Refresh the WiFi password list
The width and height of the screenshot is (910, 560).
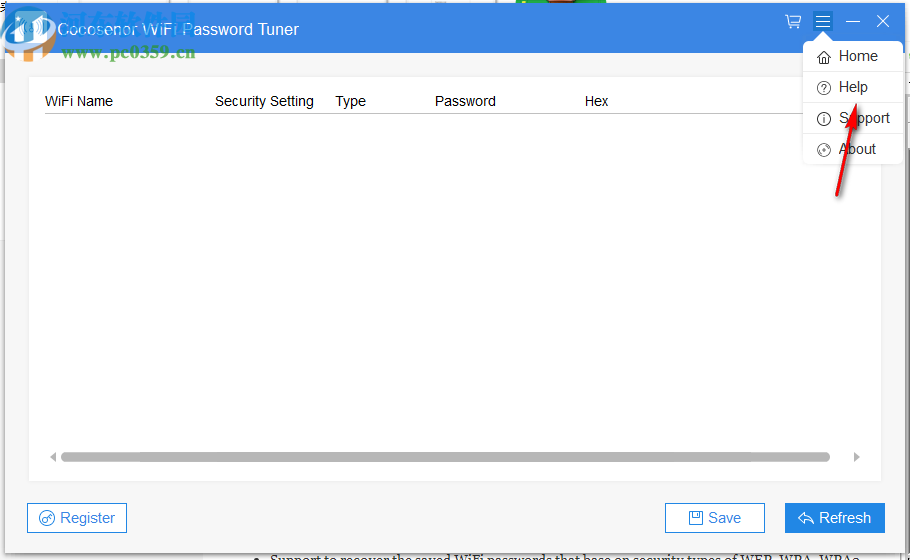pos(835,518)
